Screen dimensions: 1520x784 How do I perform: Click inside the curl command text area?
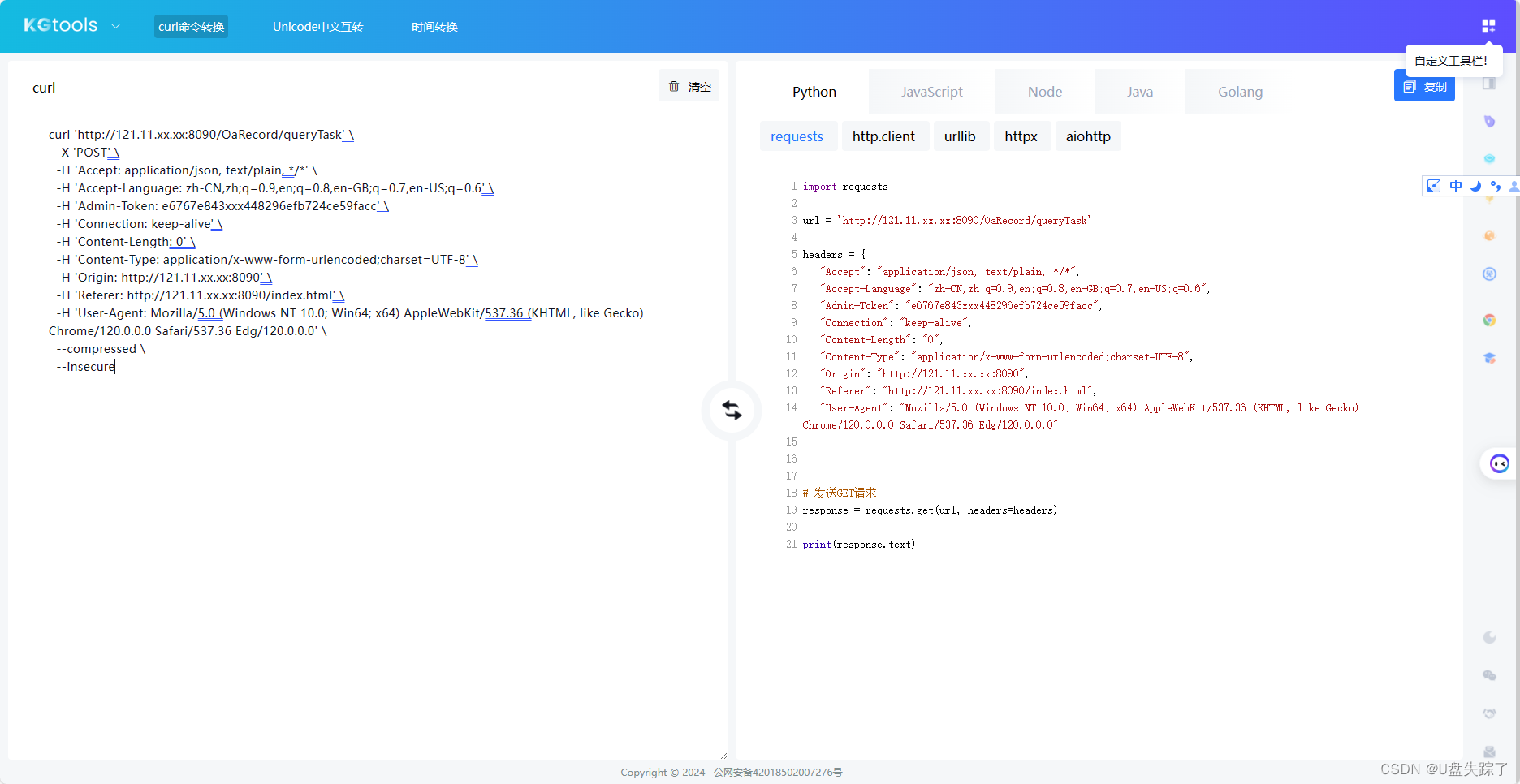[368, 438]
